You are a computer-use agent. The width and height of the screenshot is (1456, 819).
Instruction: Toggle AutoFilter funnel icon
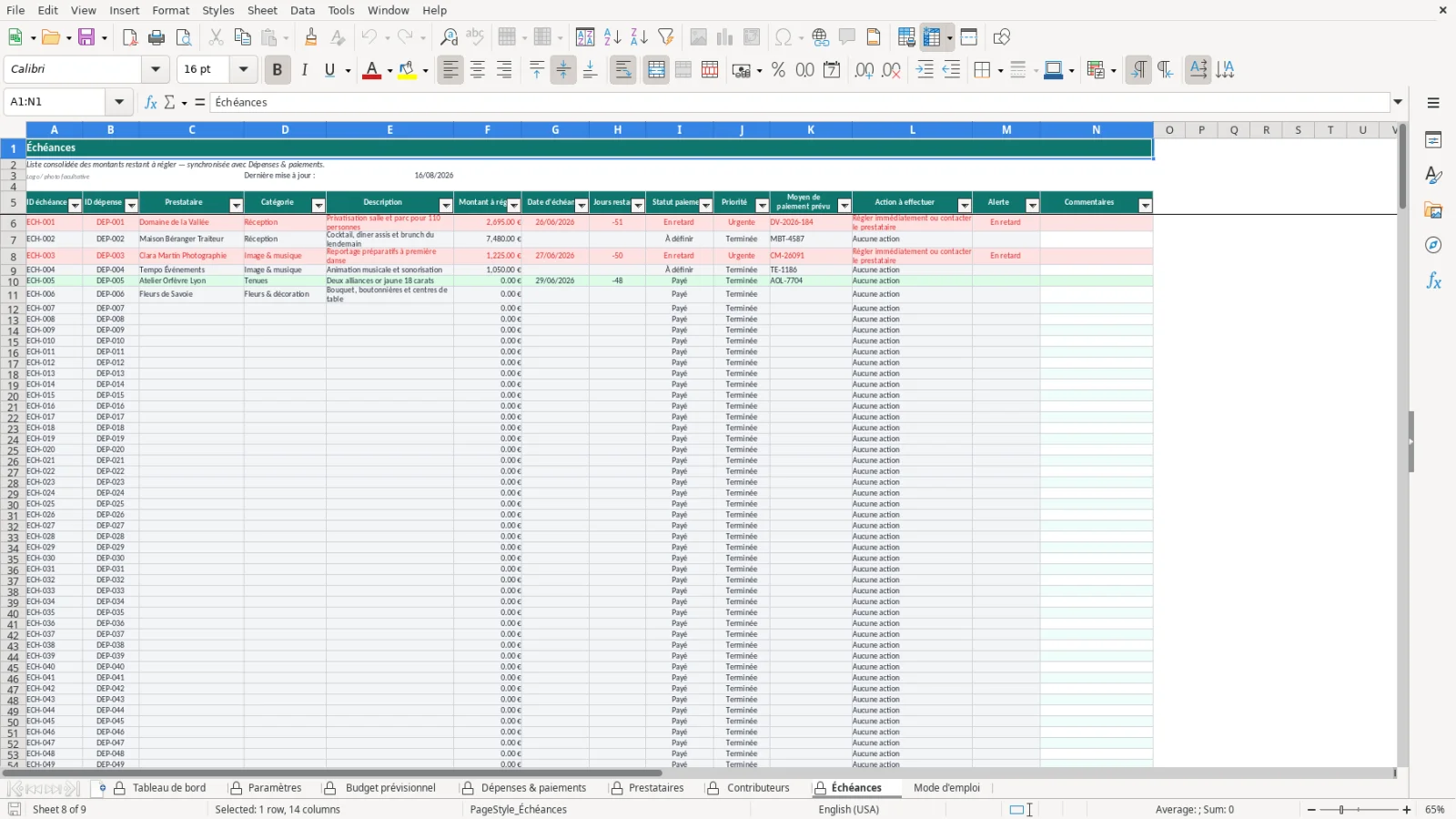[x=666, y=37]
